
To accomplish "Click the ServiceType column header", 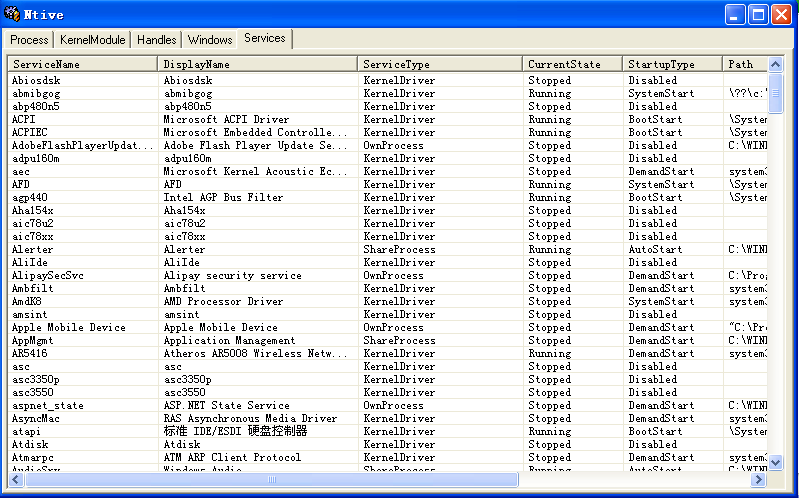I will (x=440, y=64).
